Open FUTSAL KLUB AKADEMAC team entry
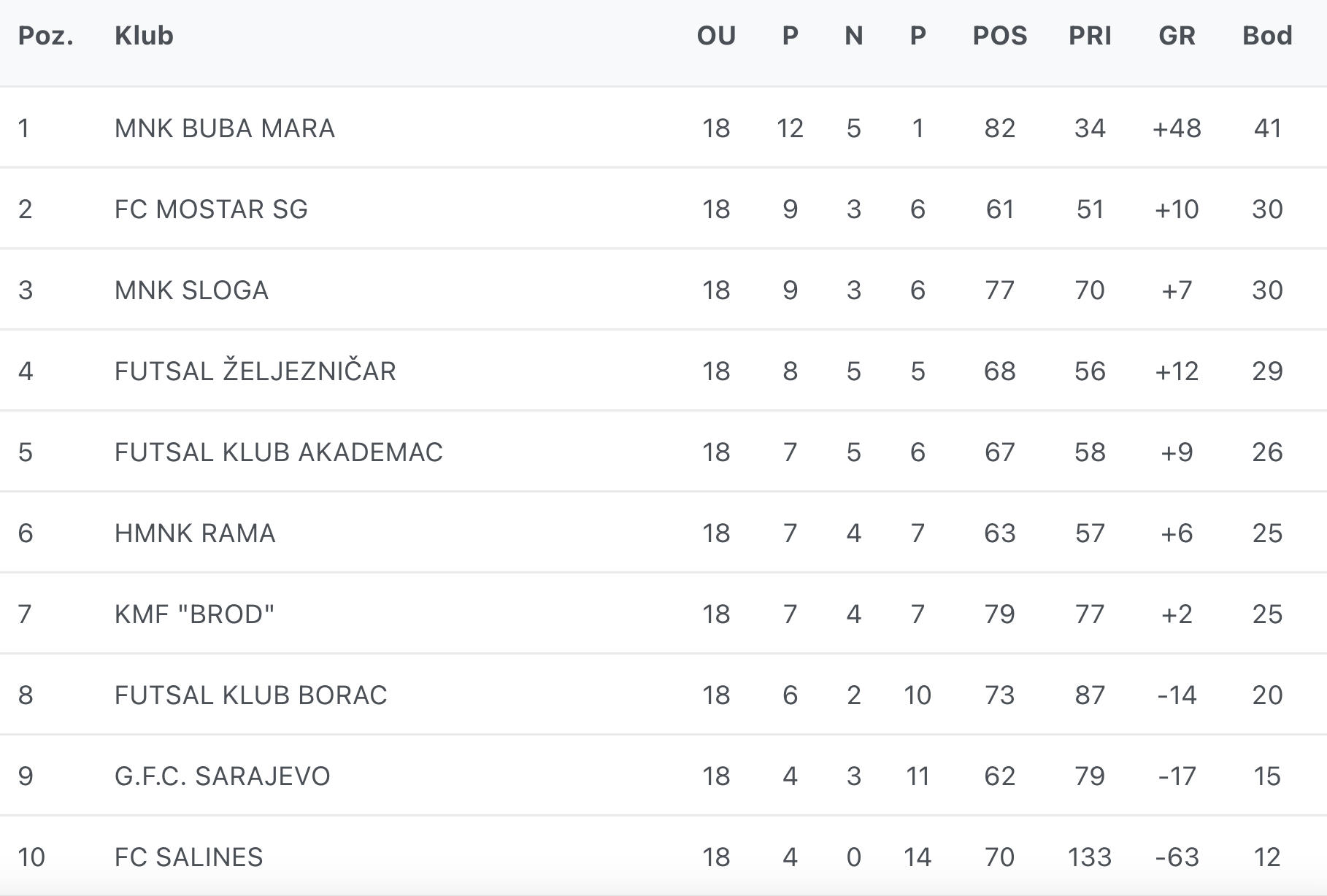Image resolution: width=1327 pixels, height=896 pixels. 278,452
